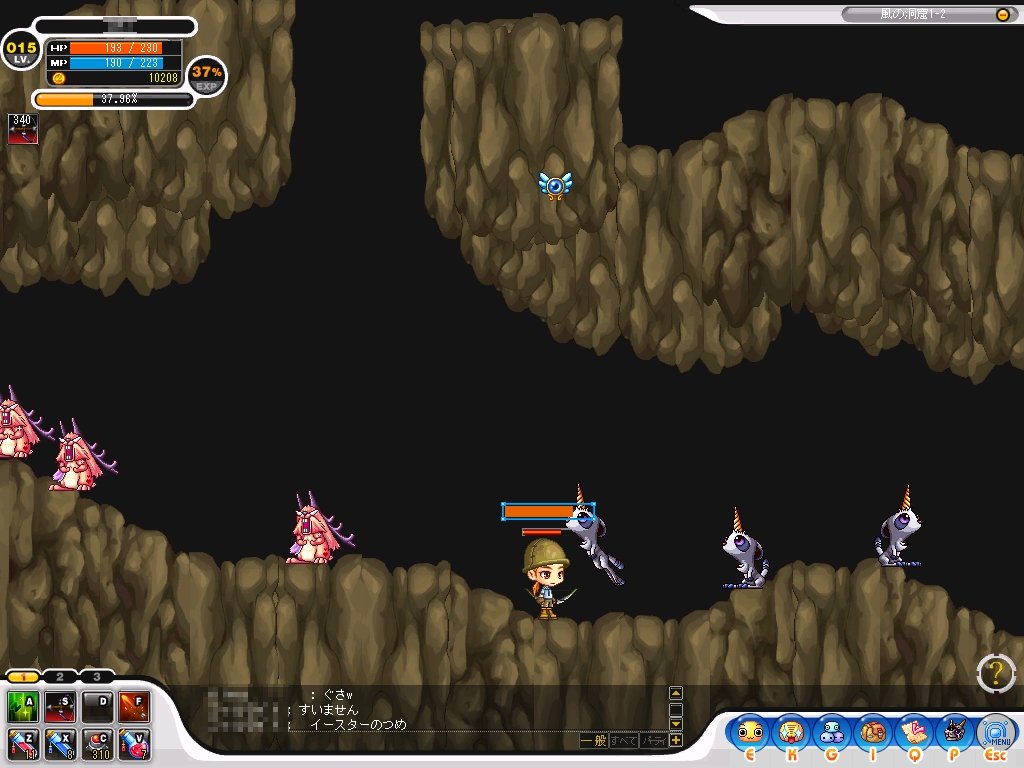Click the map title 風の洞窟1-2
Screen dimensions: 1024x768
[x=912, y=14]
